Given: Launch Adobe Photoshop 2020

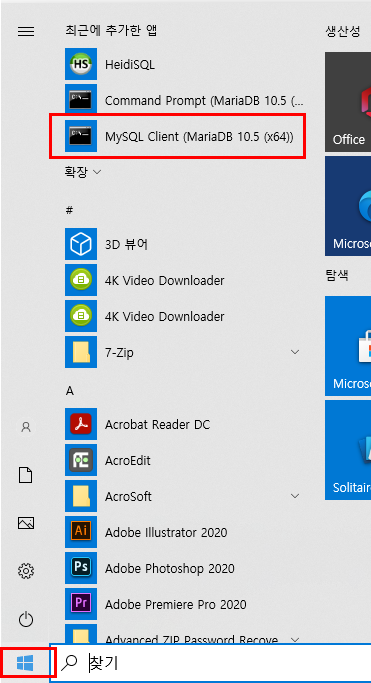Looking at the screenshot, I should tap(185, 568).
